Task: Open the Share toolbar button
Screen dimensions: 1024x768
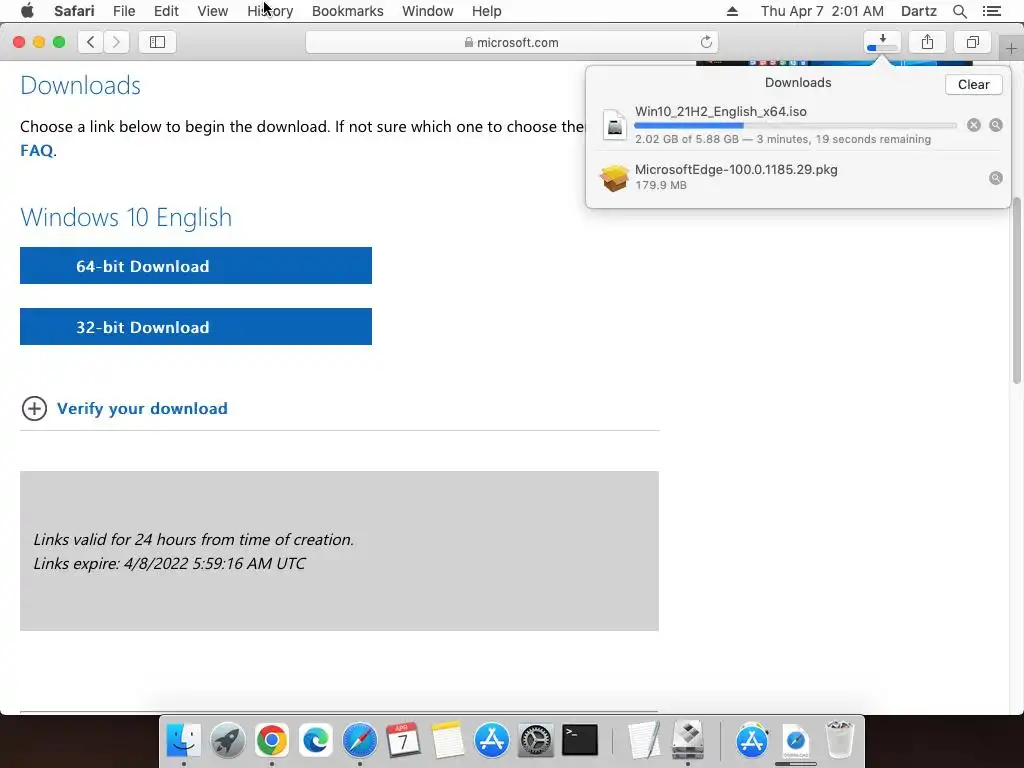Action: coord(927,42)
